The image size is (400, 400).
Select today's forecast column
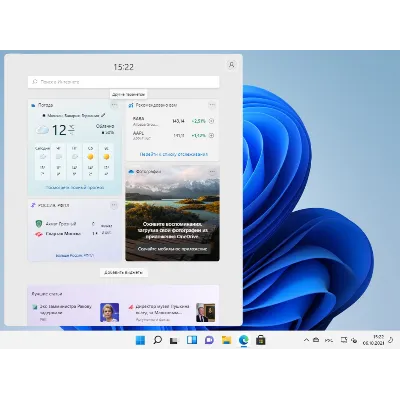[42, 162]
